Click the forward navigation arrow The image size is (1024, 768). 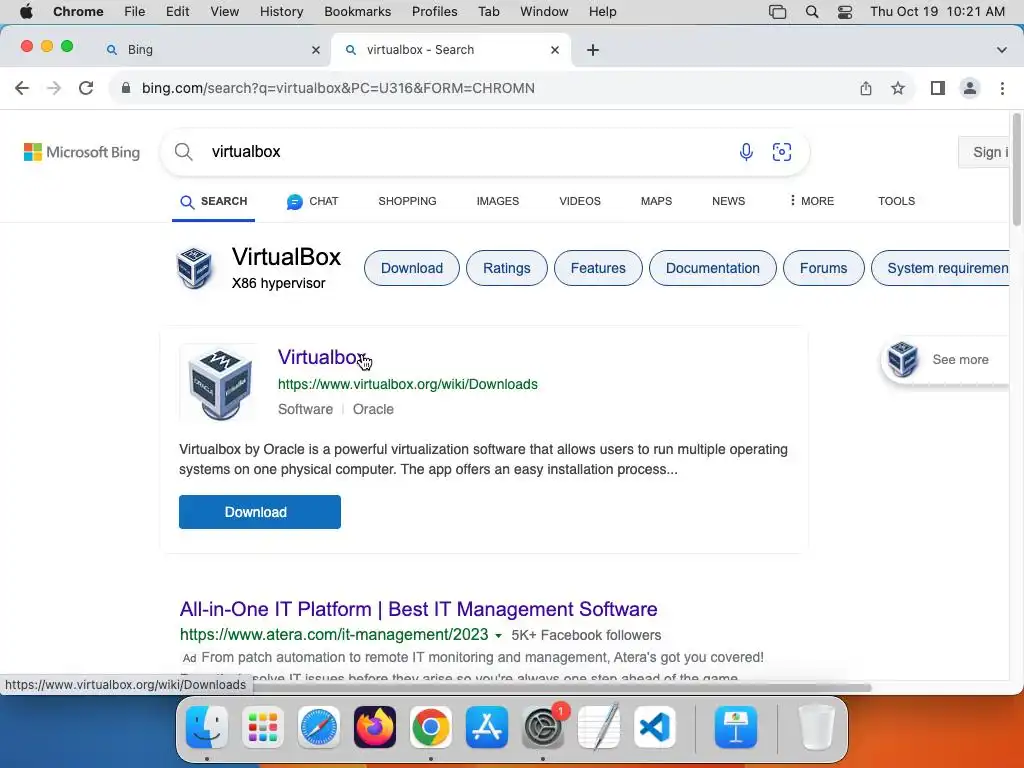[54, 88]
